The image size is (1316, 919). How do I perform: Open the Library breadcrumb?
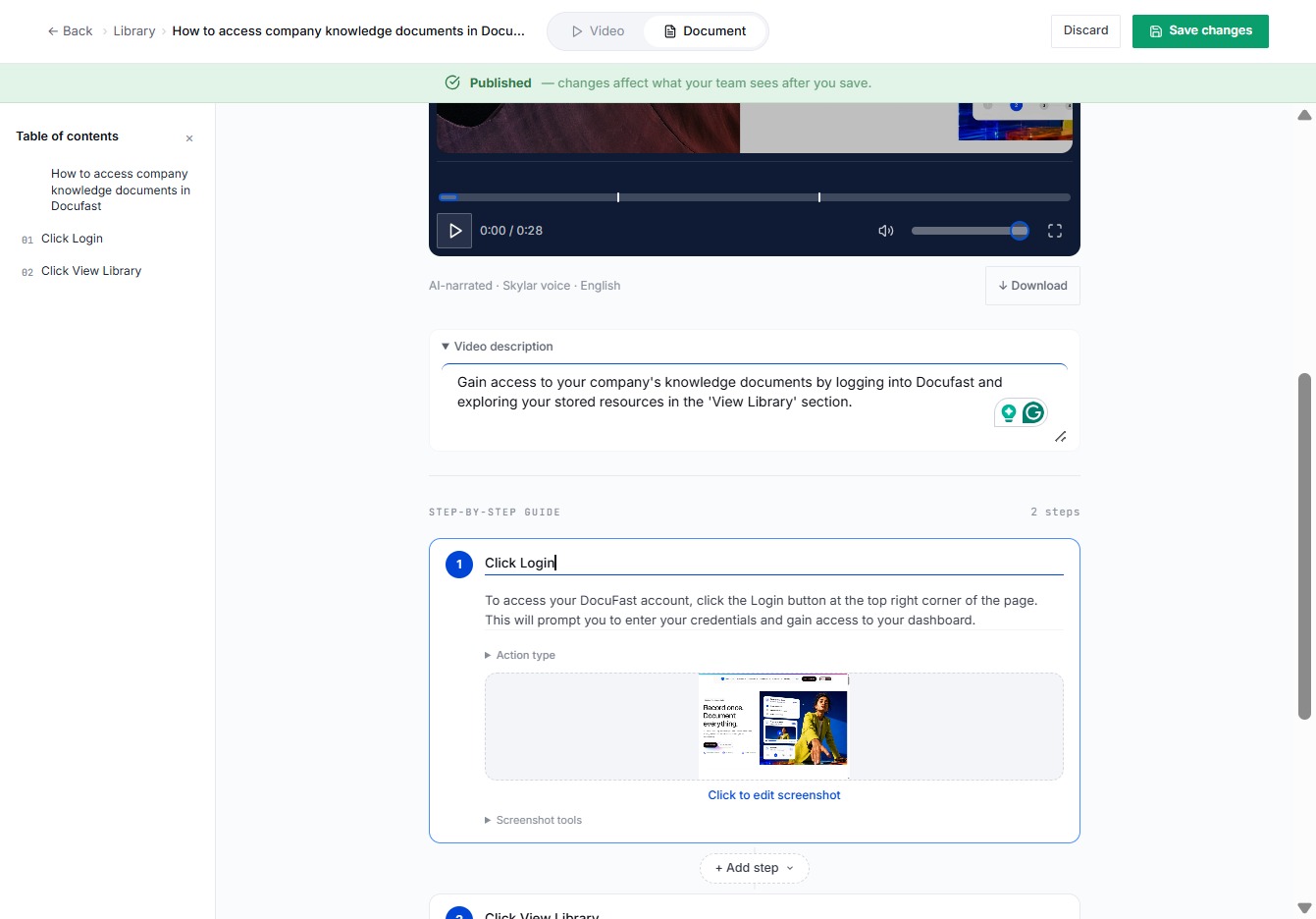coord(134,31)
